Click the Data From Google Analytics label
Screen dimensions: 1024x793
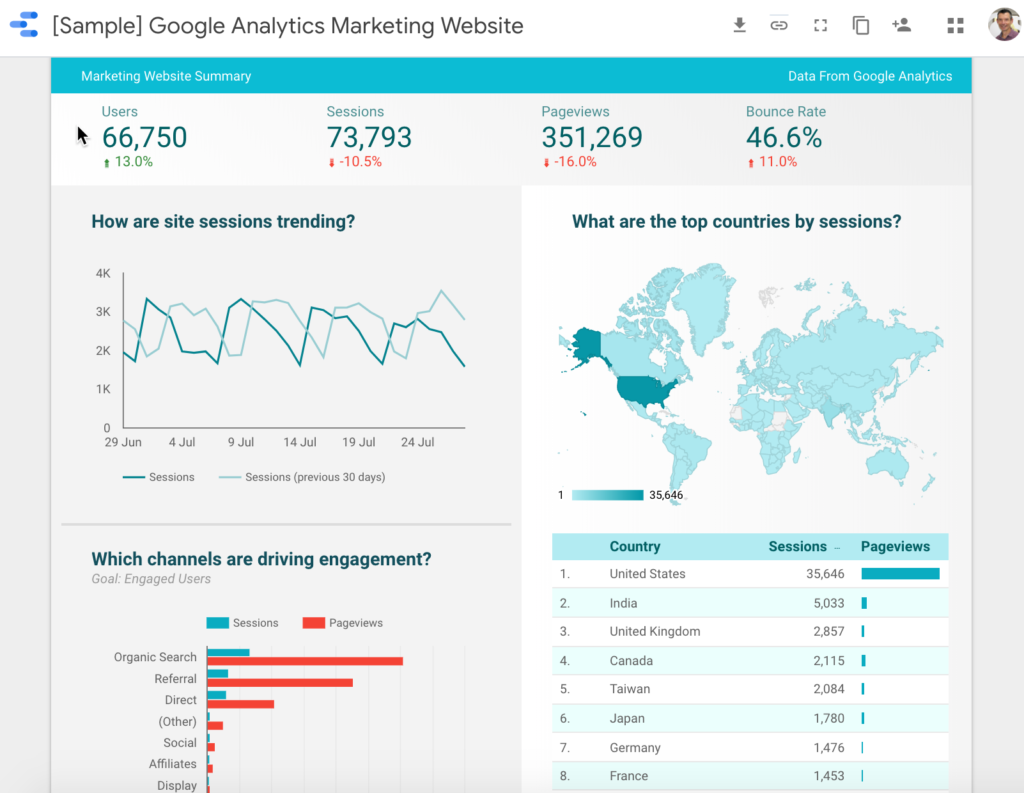(870, 76)
